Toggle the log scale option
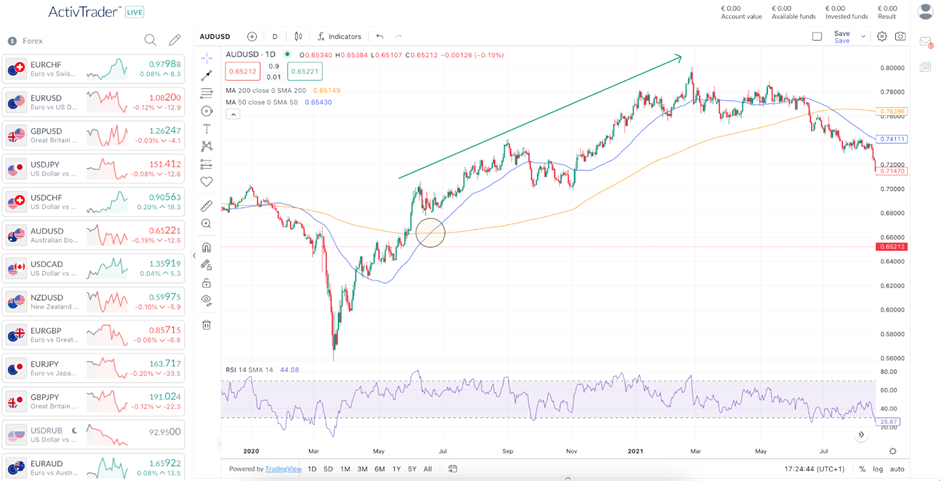Screen dimensions: 940x481 (x=877, y=469)
